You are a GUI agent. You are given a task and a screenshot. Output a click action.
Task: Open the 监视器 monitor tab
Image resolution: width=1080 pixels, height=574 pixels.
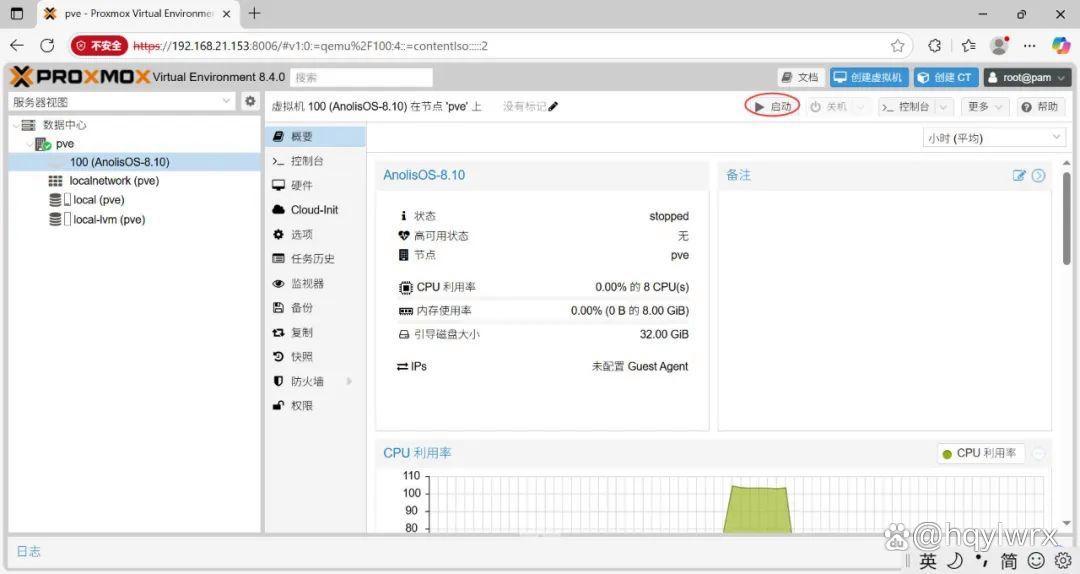coord(315,283)
